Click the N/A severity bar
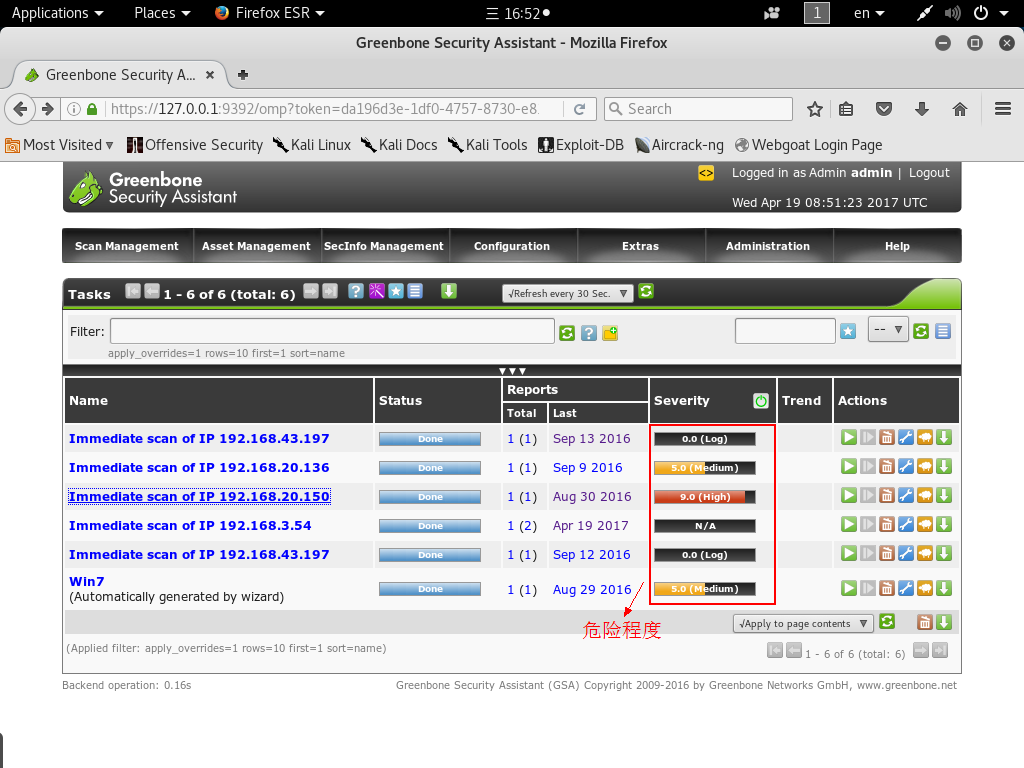This screenshot has width=1024, height=768. coord(705,526)
